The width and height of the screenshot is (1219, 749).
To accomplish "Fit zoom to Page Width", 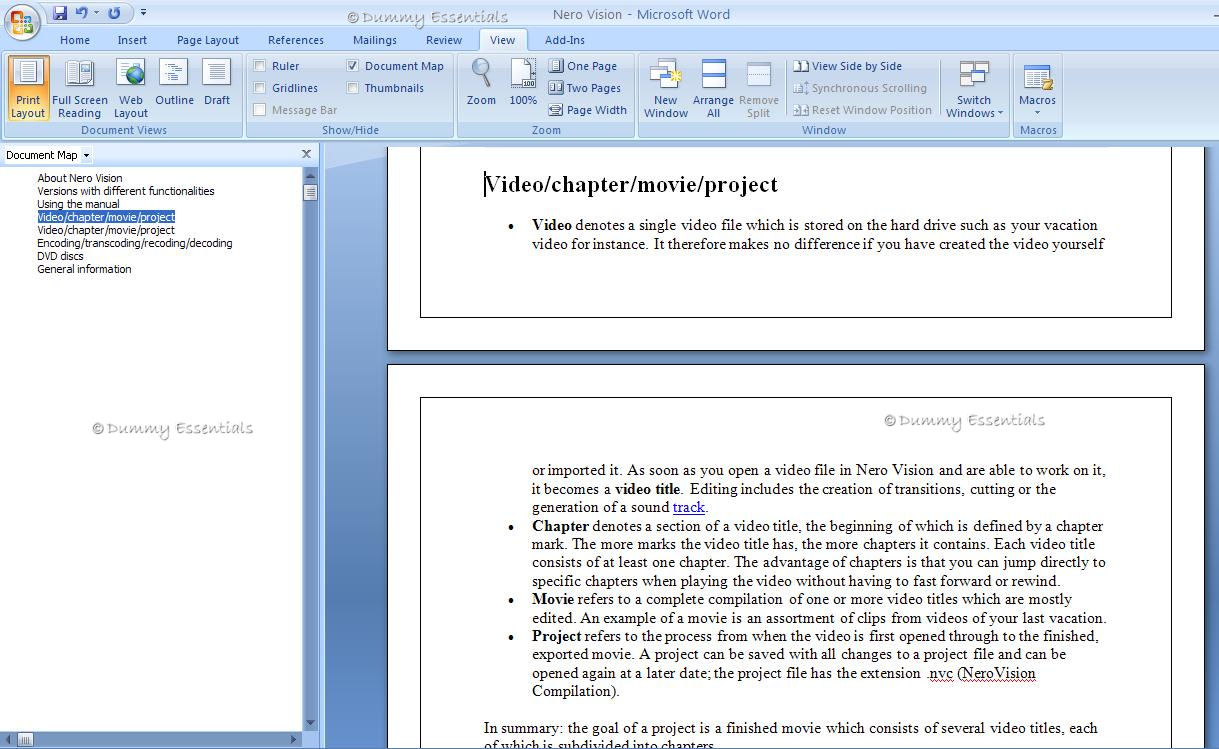I will (588, 110).
